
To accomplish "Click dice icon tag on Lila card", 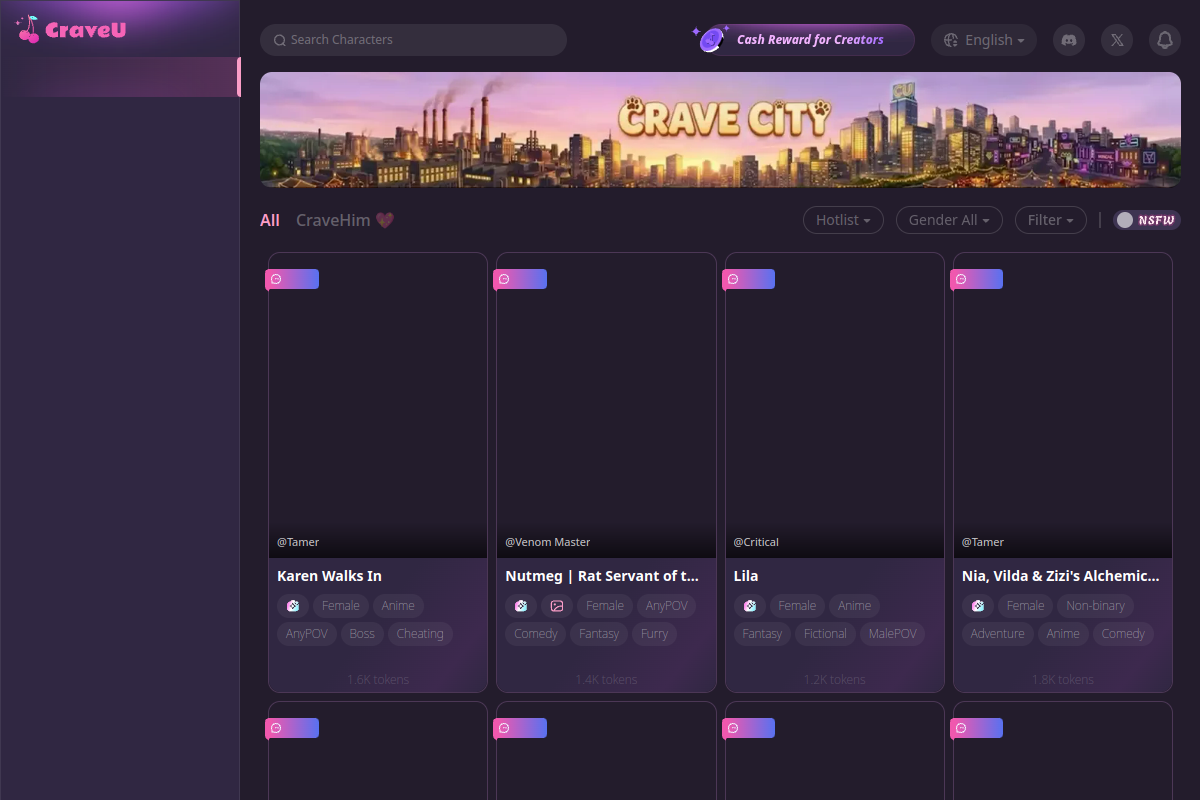I will point(749,606).
